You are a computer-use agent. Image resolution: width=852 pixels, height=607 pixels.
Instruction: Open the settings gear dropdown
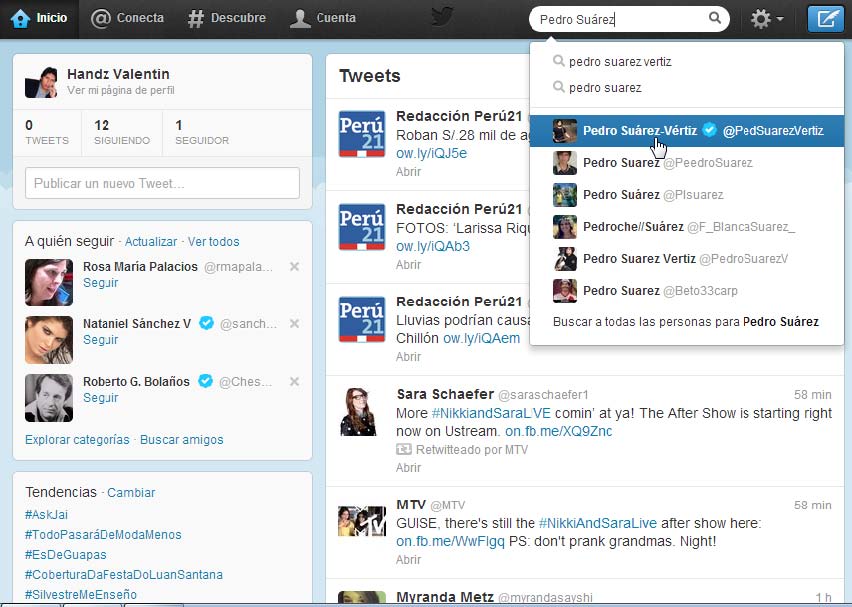click(765, 19)
